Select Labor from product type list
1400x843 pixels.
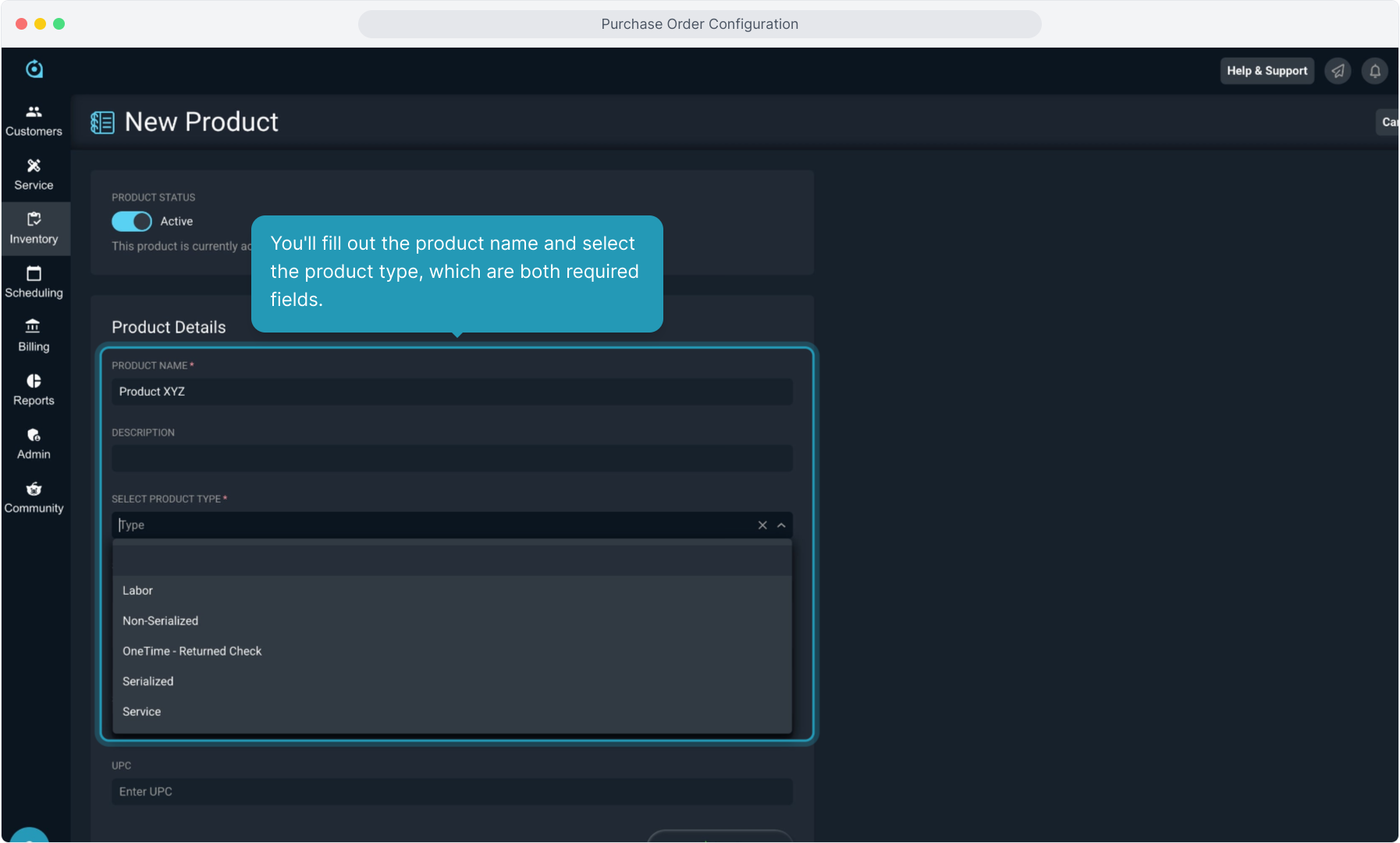[137, 591]
